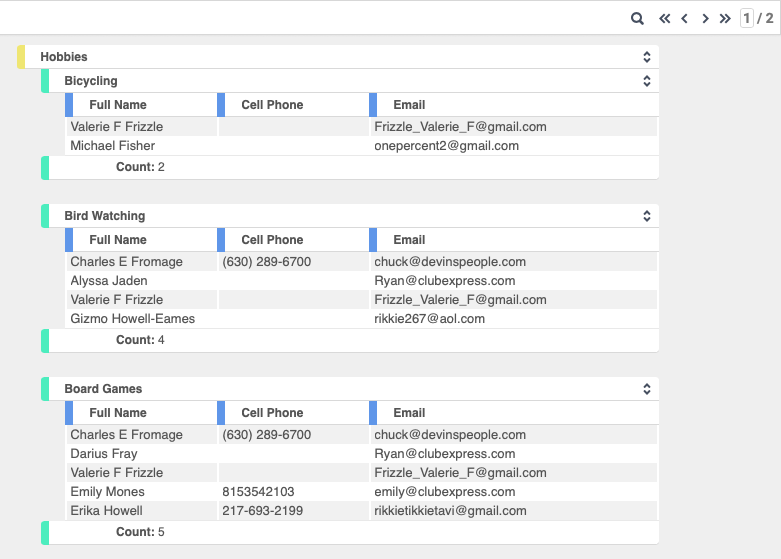The image size is (781, 559).
Task: Click Count: 5 summary row
Action: tap(350, 532)
